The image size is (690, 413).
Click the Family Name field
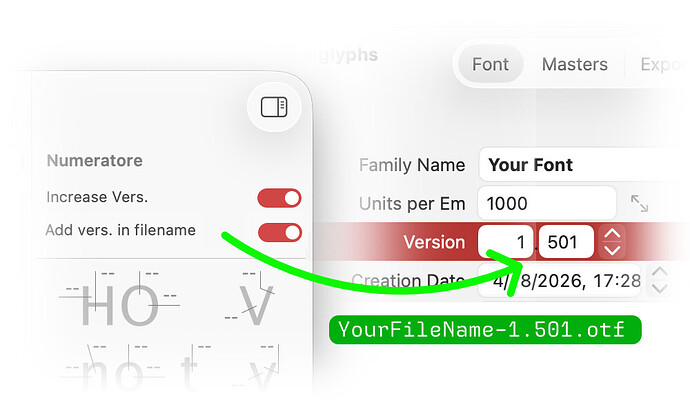(584, 164)
